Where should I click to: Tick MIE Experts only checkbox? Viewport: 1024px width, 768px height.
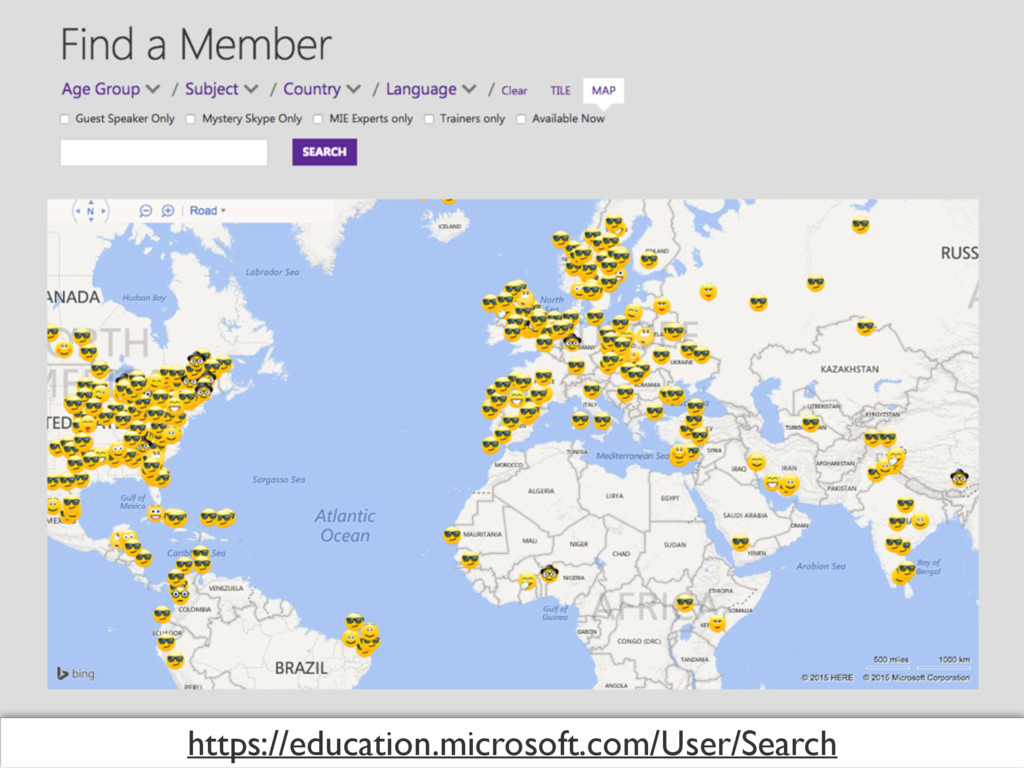[318, 119]
